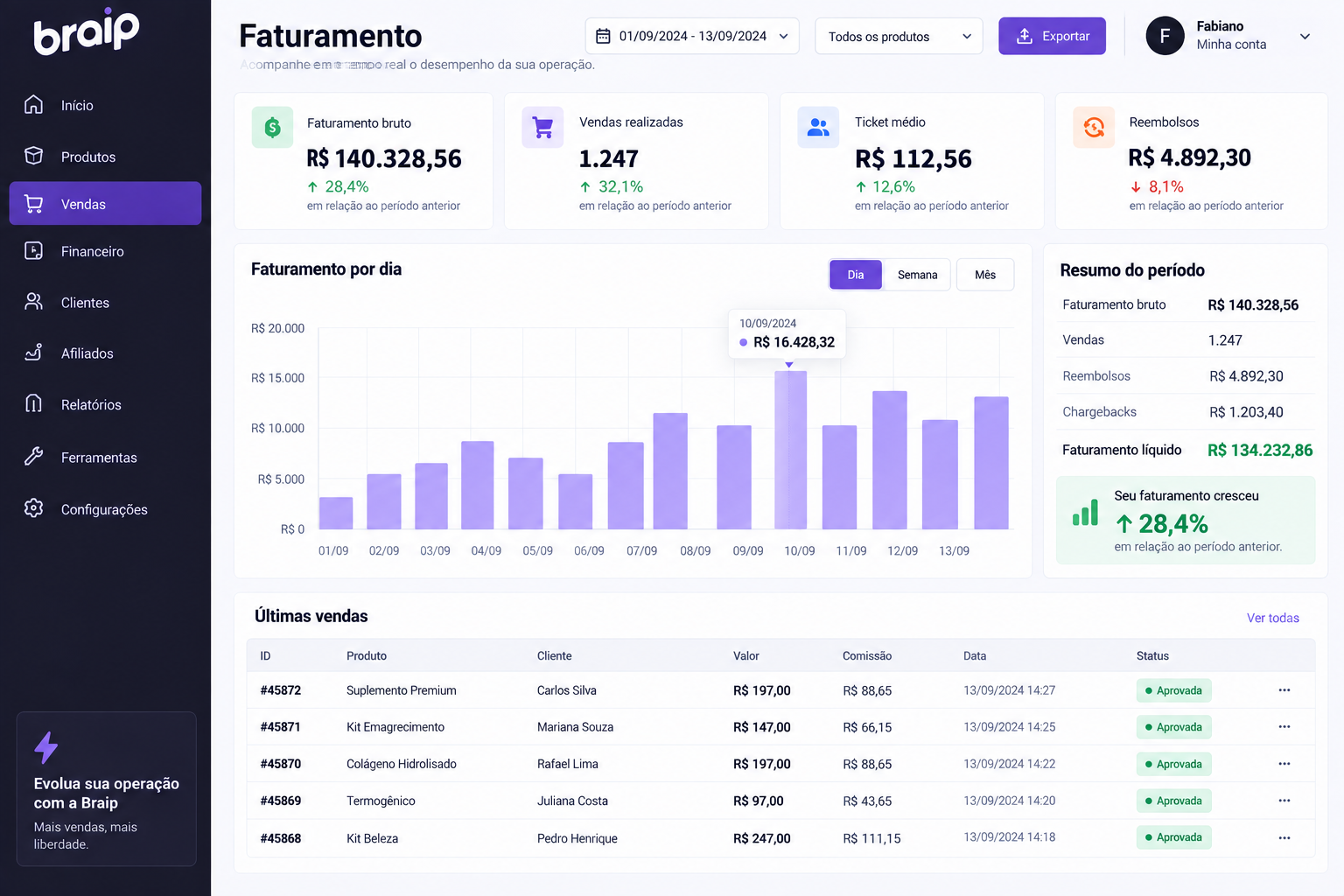Click the Evolua sua operação promo card
This screenshot has width=1344, height=896.
(x=107, y=789)
